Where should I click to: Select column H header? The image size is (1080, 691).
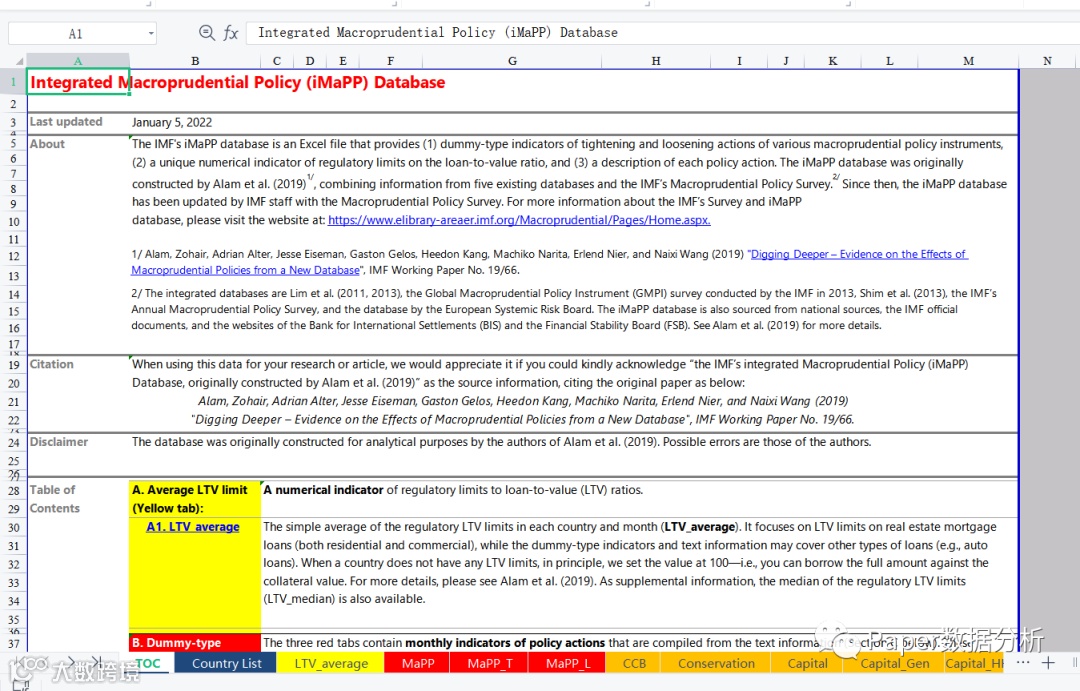pyautogui.click(x=656, y=61)
